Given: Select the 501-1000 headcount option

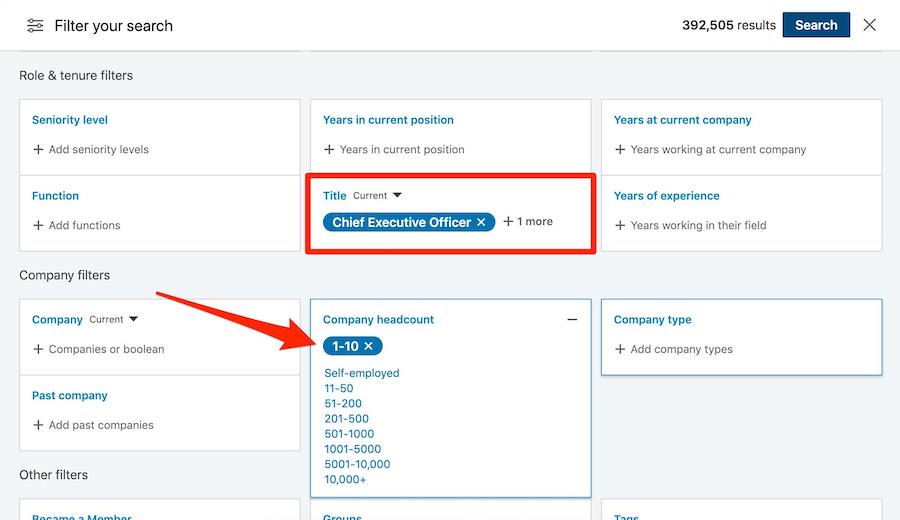Looking at the screenshot, I should coord(349,434).
